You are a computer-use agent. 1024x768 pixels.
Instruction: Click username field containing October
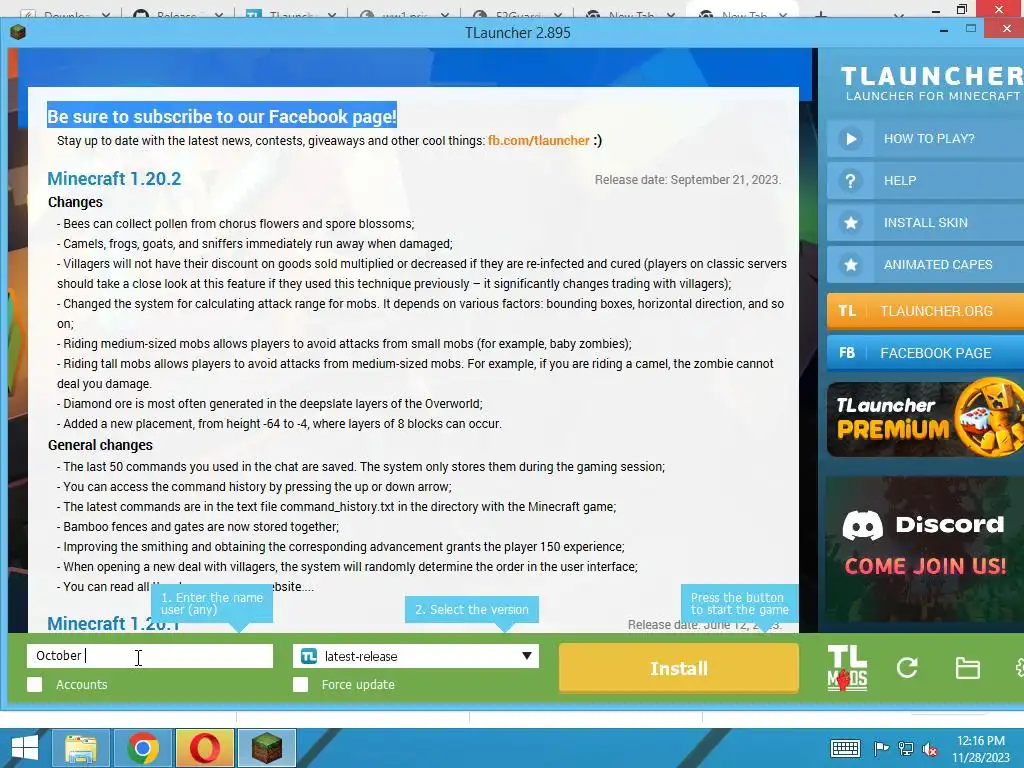[150, 656]
